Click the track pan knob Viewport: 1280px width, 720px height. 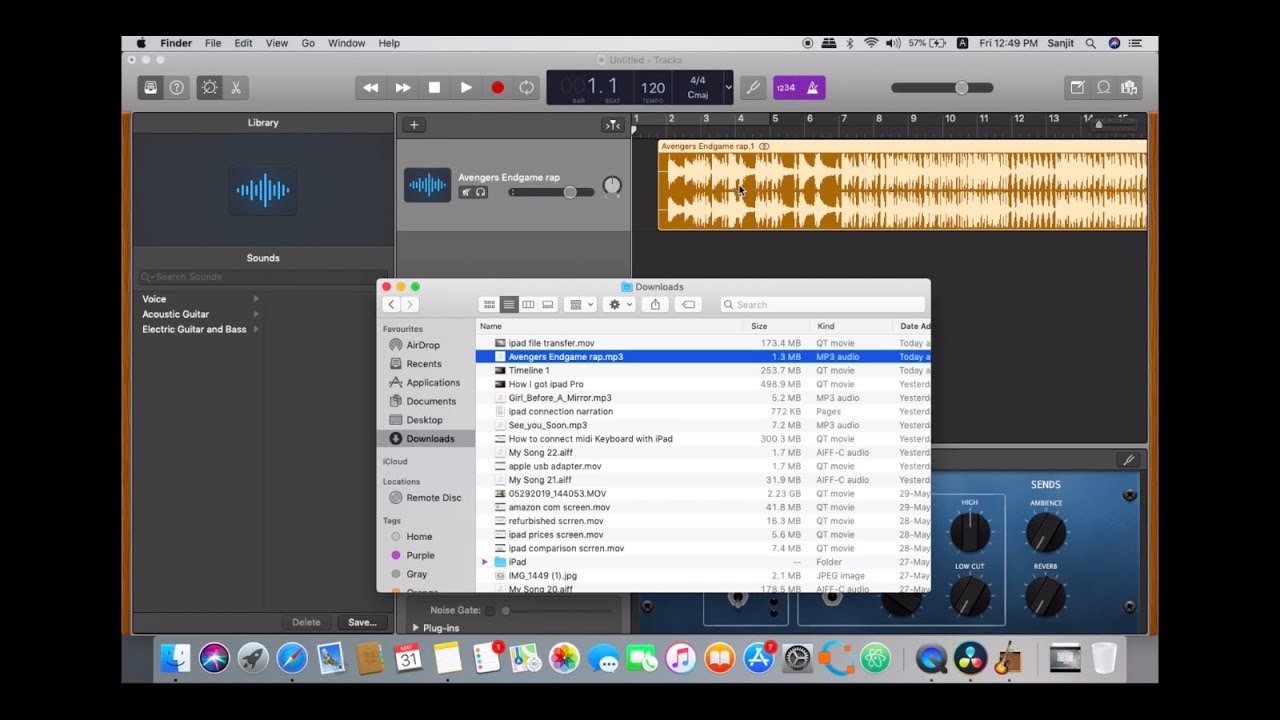point(612,186)
